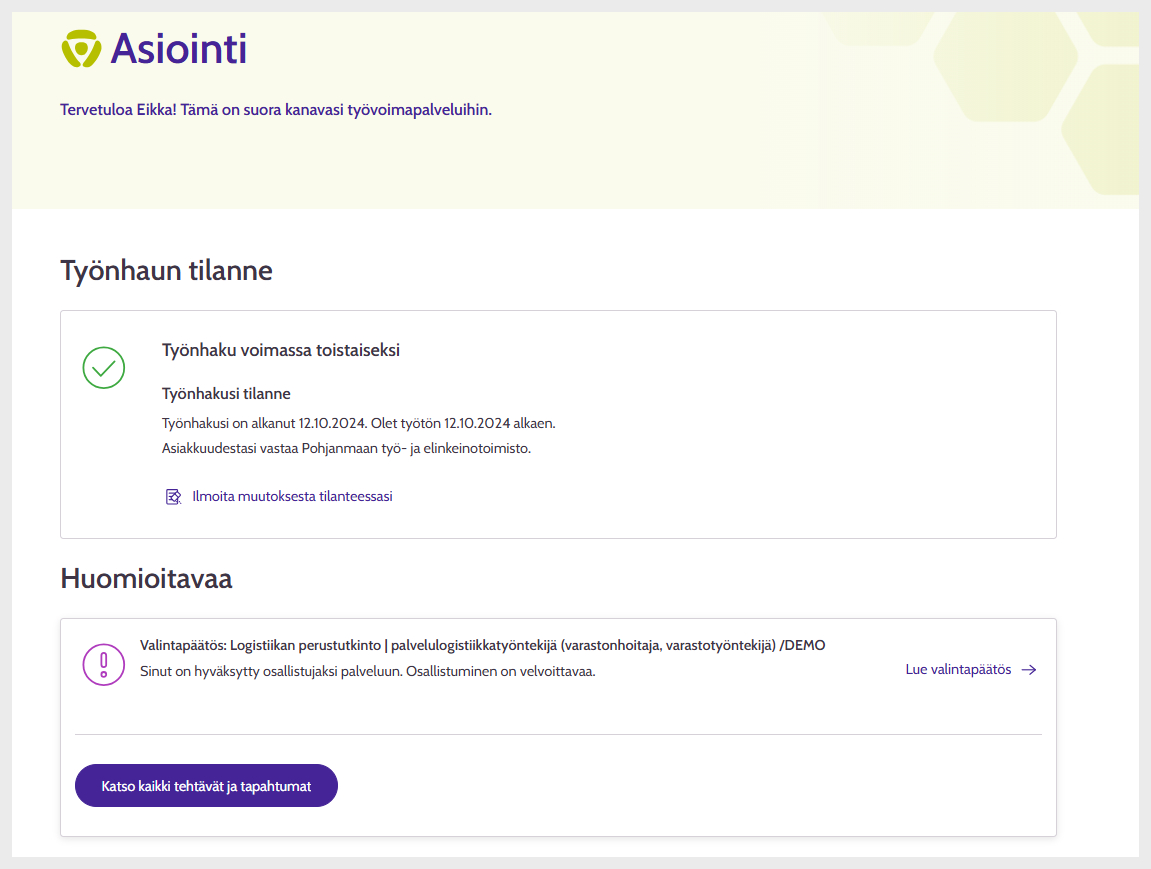Select the Valintapäätös Logistiikan perustutkinto title
Image resolution: width=1151 pixels, height=869 pixels.
tap(482, 645)
